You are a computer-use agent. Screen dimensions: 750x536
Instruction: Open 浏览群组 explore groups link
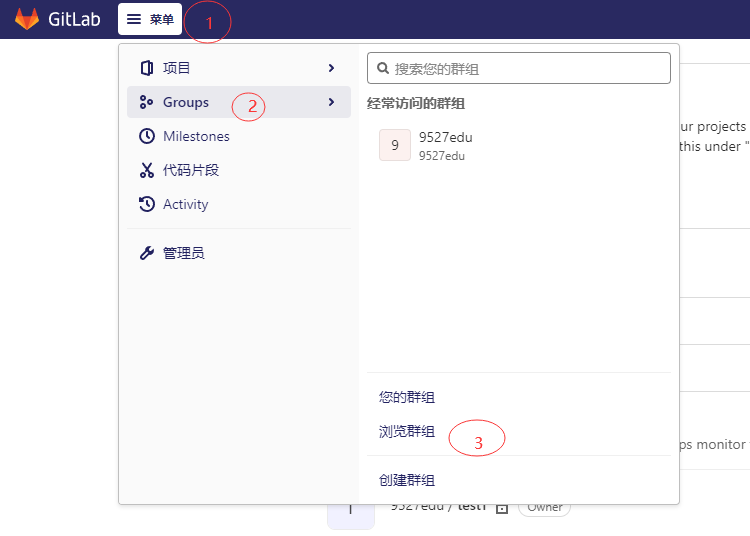click(407, 431)
